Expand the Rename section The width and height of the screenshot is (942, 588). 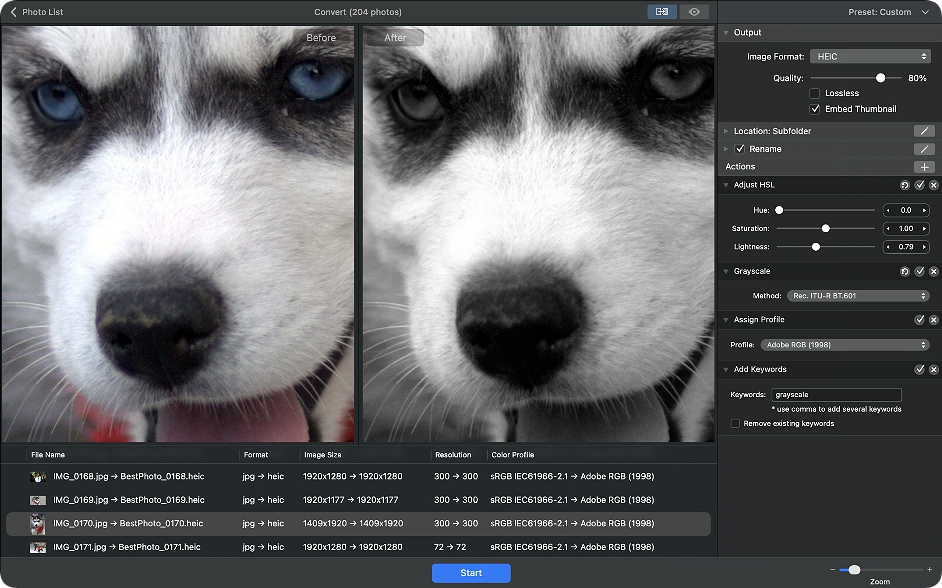tap(726, 149)
